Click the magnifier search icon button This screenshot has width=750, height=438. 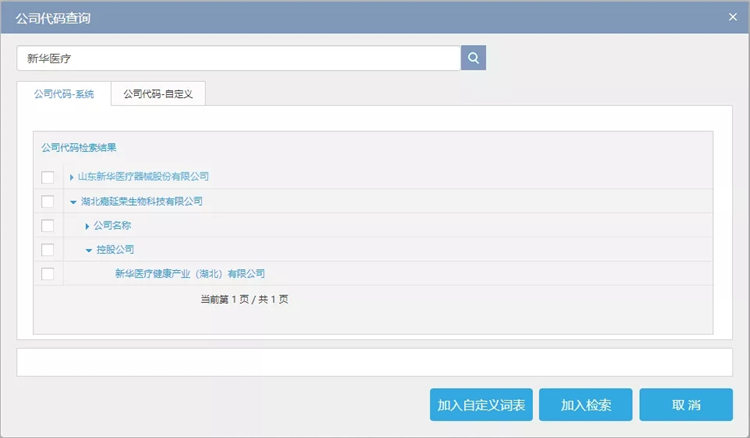pyautogui.click(x=473, y=58)
